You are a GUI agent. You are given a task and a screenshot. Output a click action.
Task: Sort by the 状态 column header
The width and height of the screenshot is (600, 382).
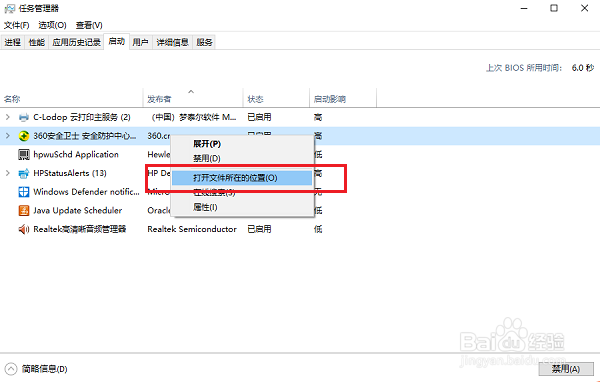point(276,99)
